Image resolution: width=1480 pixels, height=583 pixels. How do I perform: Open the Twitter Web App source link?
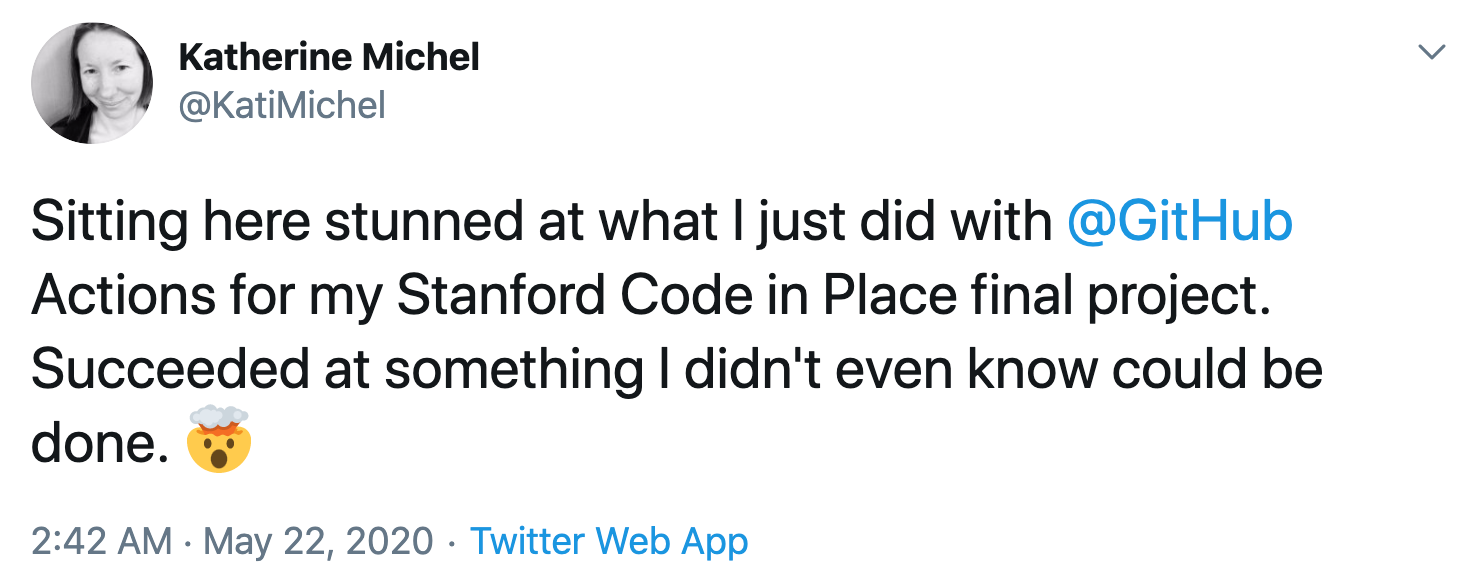coord(609,541)
